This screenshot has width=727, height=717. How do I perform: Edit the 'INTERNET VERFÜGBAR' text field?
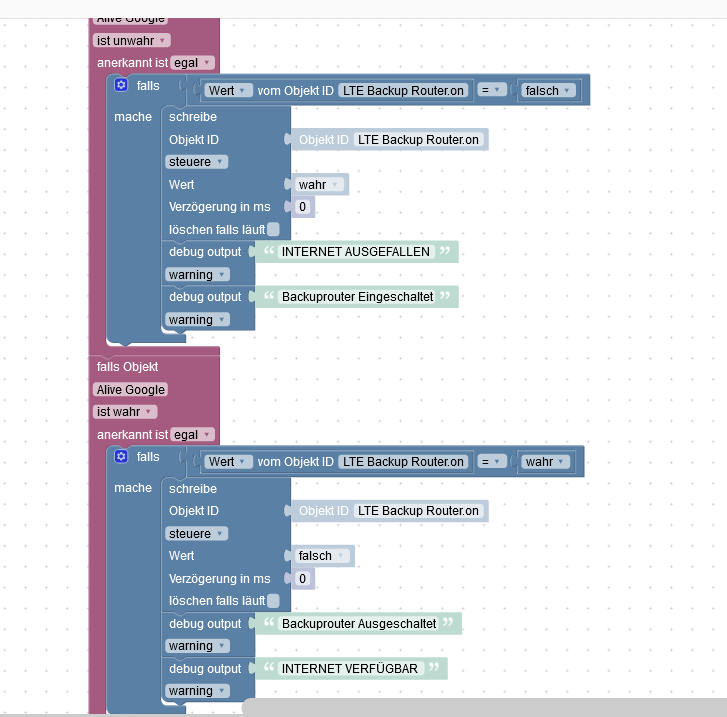pyautogui.click(x=350, y=669)
